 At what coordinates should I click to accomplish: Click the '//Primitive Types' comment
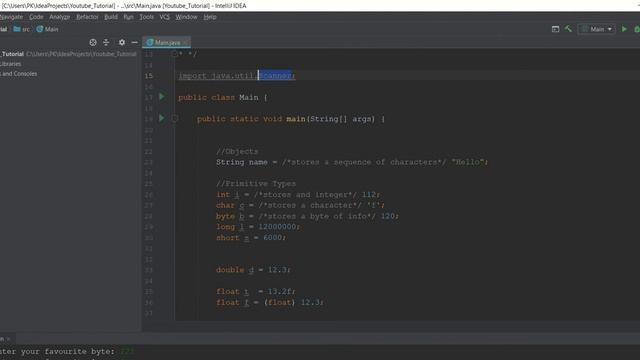[x=256, y=184]
